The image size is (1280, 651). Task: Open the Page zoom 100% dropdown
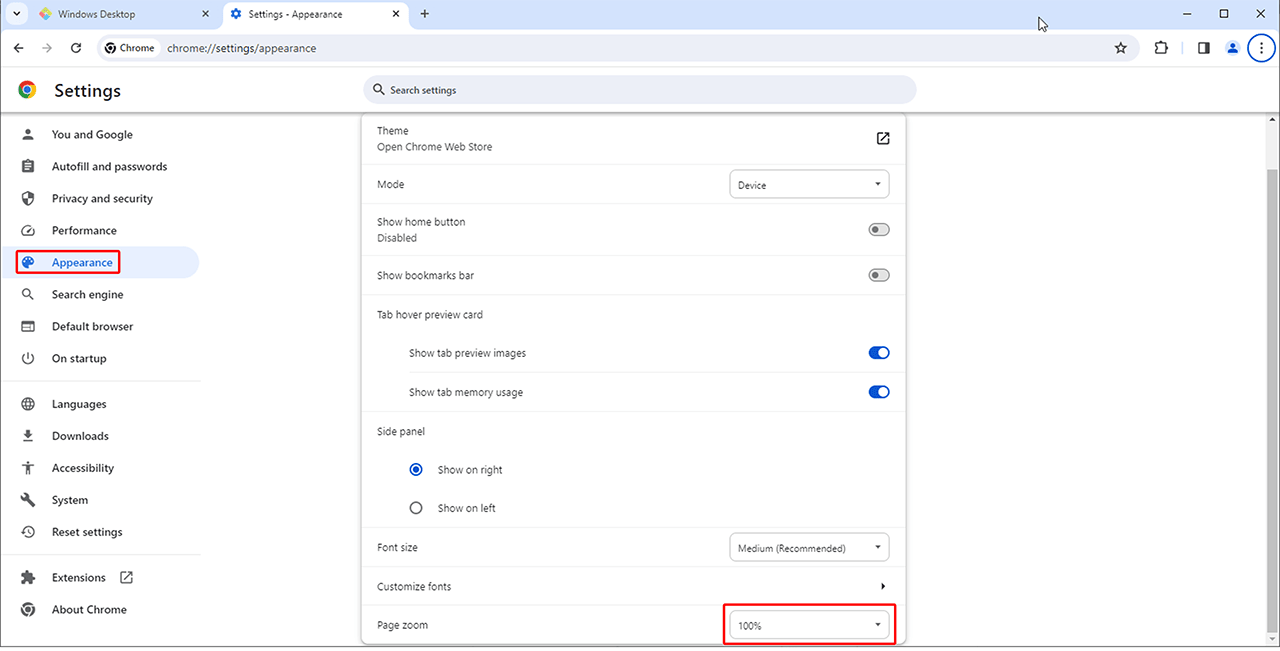pos(808,626)
